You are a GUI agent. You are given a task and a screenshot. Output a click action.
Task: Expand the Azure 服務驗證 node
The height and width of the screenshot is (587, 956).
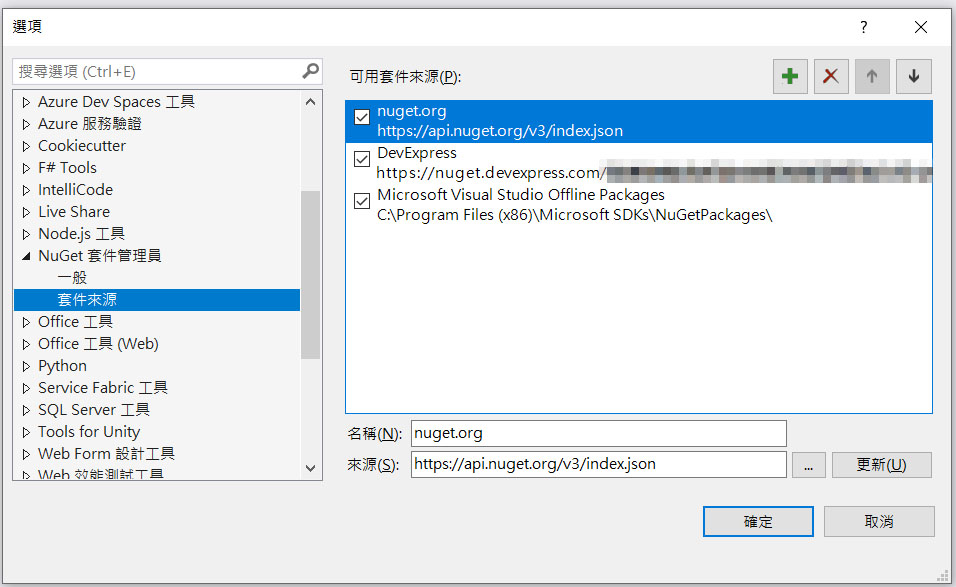coord(26,124)
